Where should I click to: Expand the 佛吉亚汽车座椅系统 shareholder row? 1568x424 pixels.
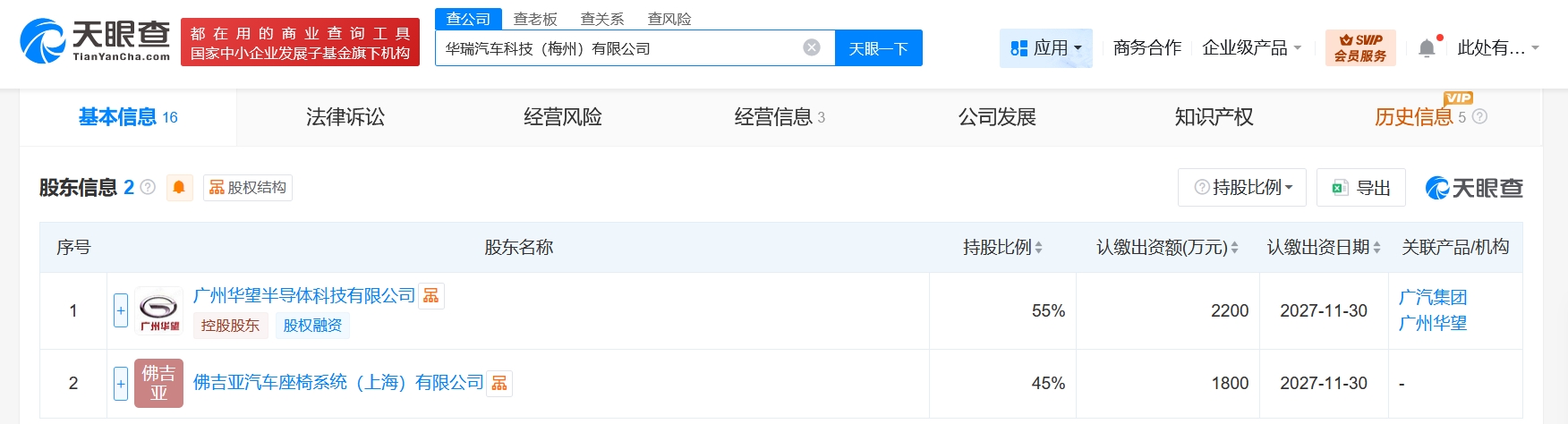point(121,383)
